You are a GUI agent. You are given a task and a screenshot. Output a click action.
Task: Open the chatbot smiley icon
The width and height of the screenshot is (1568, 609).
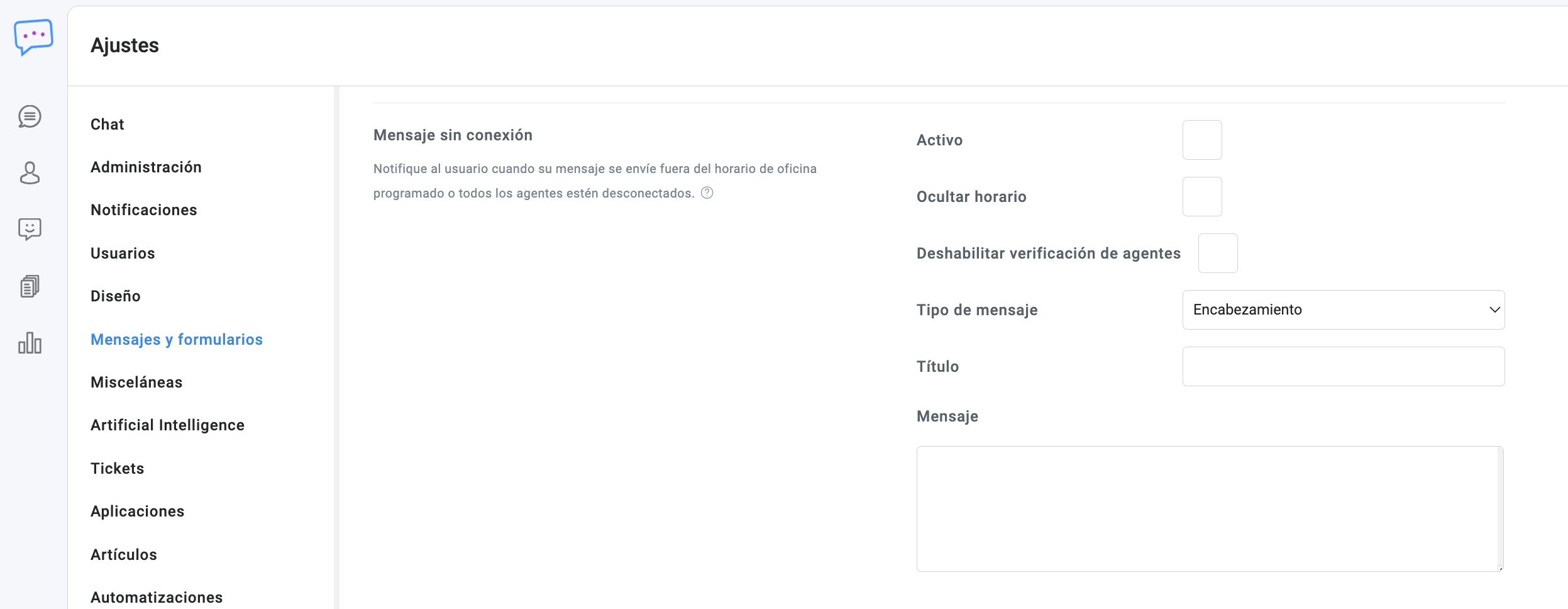point(30,229)
